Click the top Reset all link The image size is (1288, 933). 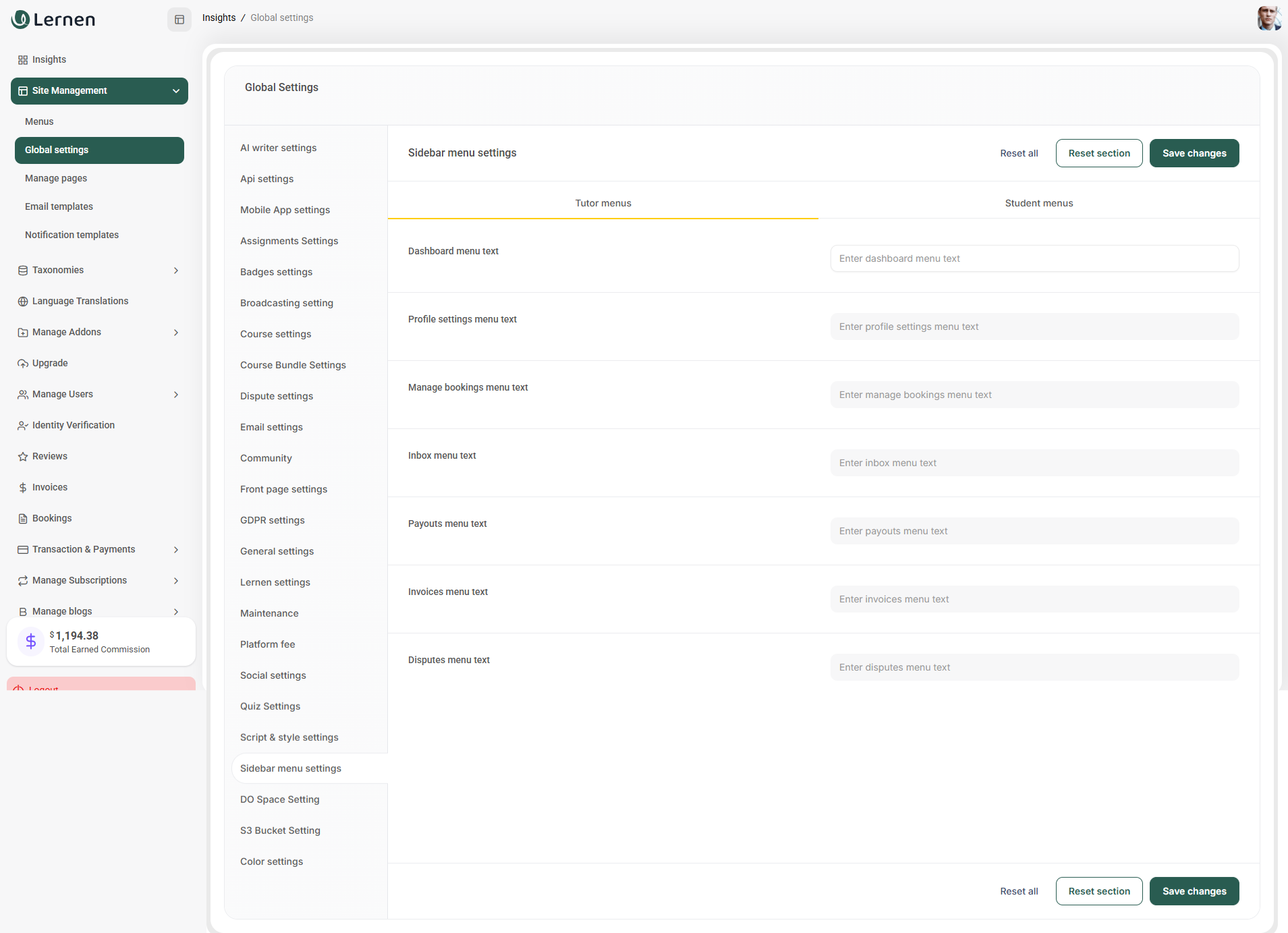pos(1019,153)
